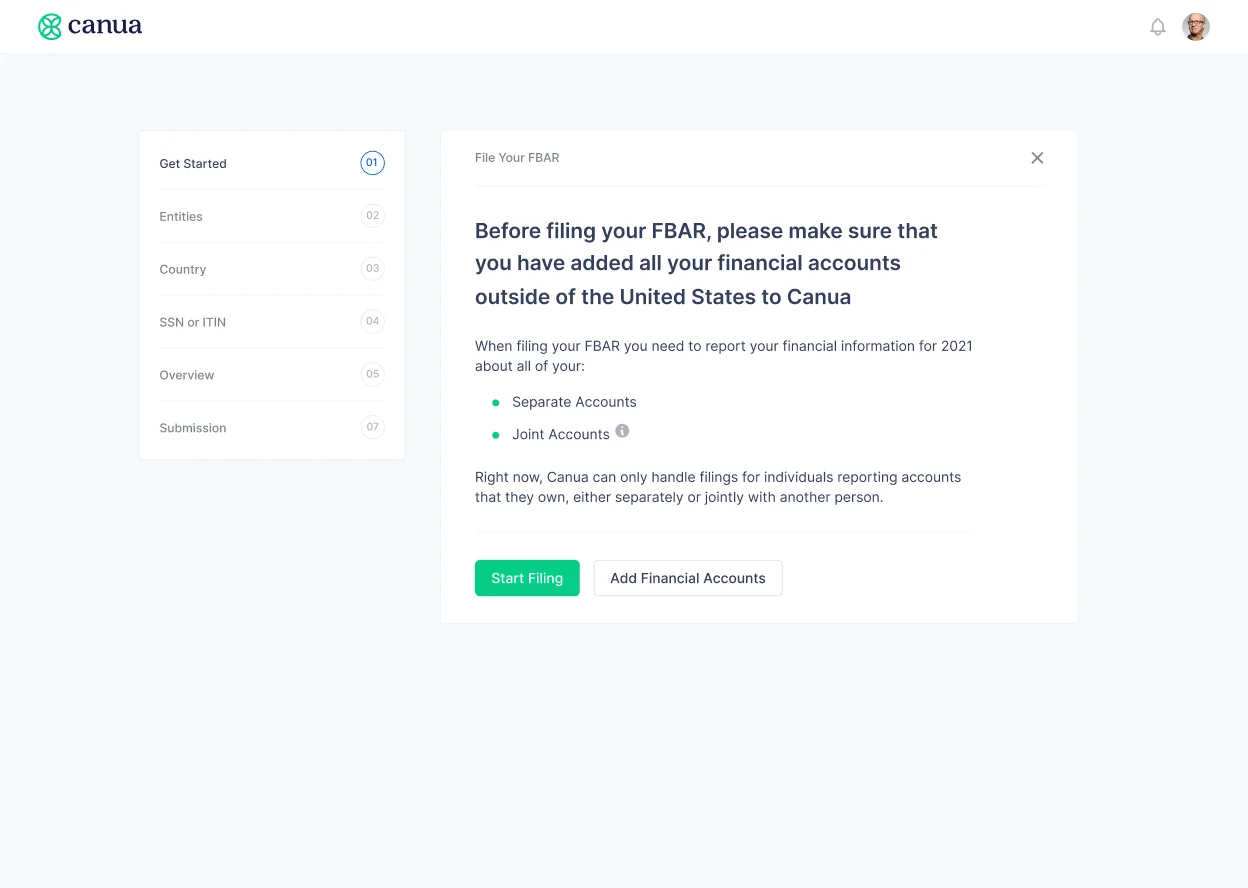1248x888 pixels.
Task: Select the Entities step
Action: click(x=272, y=216)
